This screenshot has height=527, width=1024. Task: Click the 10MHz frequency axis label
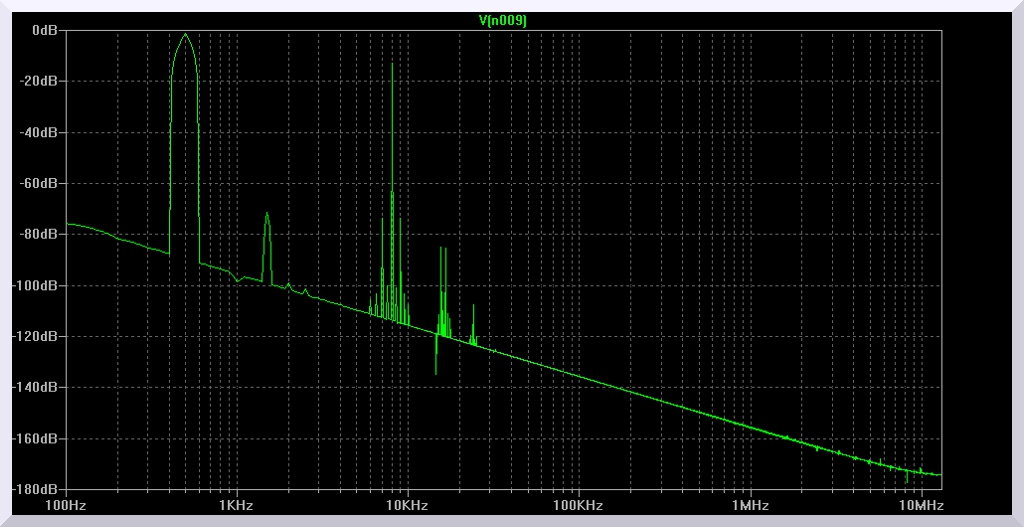[917, 506]
